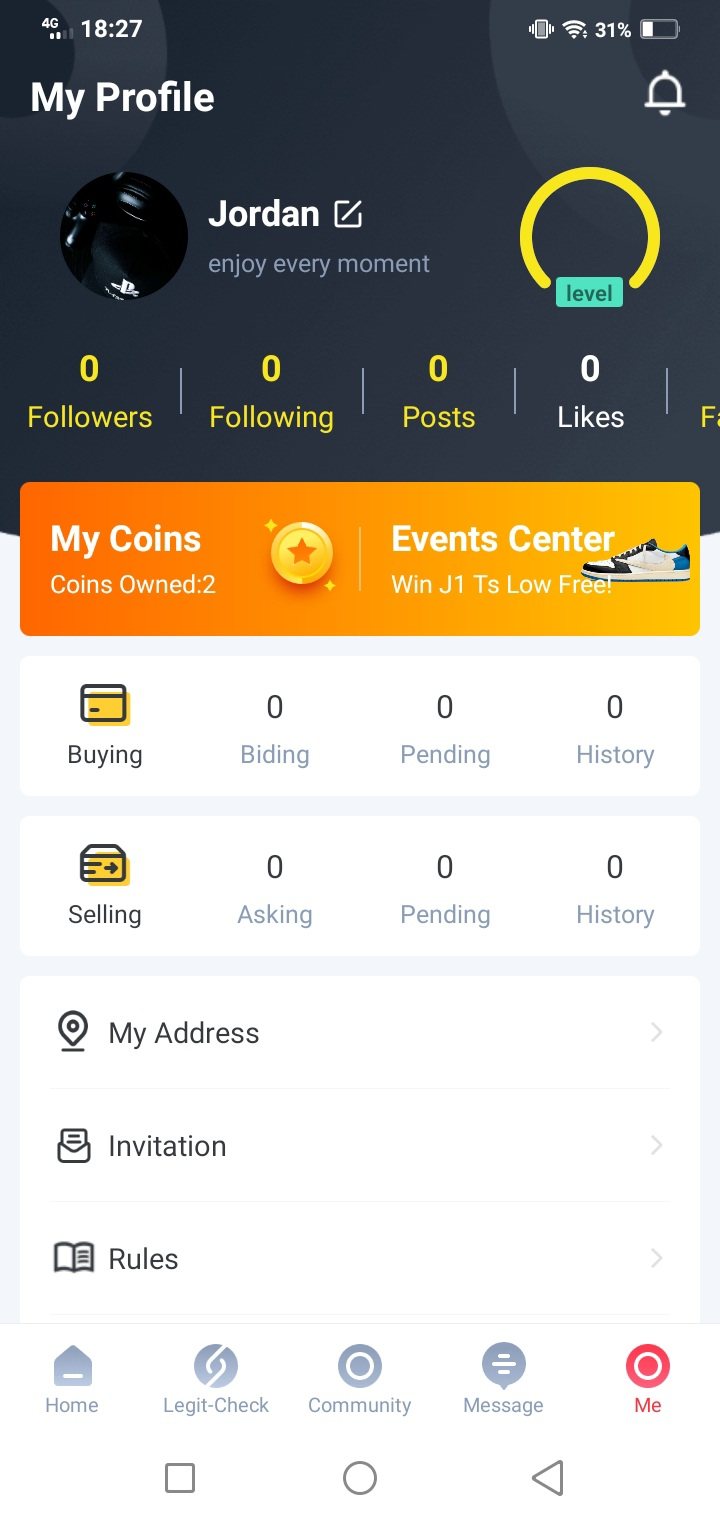Tap the edit profile pencil icon
This screenshot has width=720, height=1520.
348,214
